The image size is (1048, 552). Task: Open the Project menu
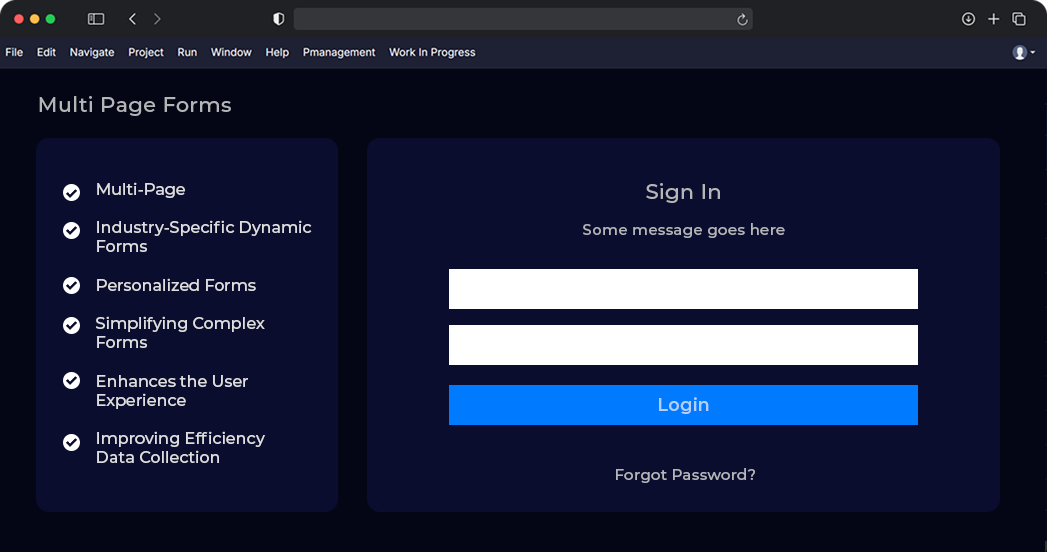coord(146,53)
